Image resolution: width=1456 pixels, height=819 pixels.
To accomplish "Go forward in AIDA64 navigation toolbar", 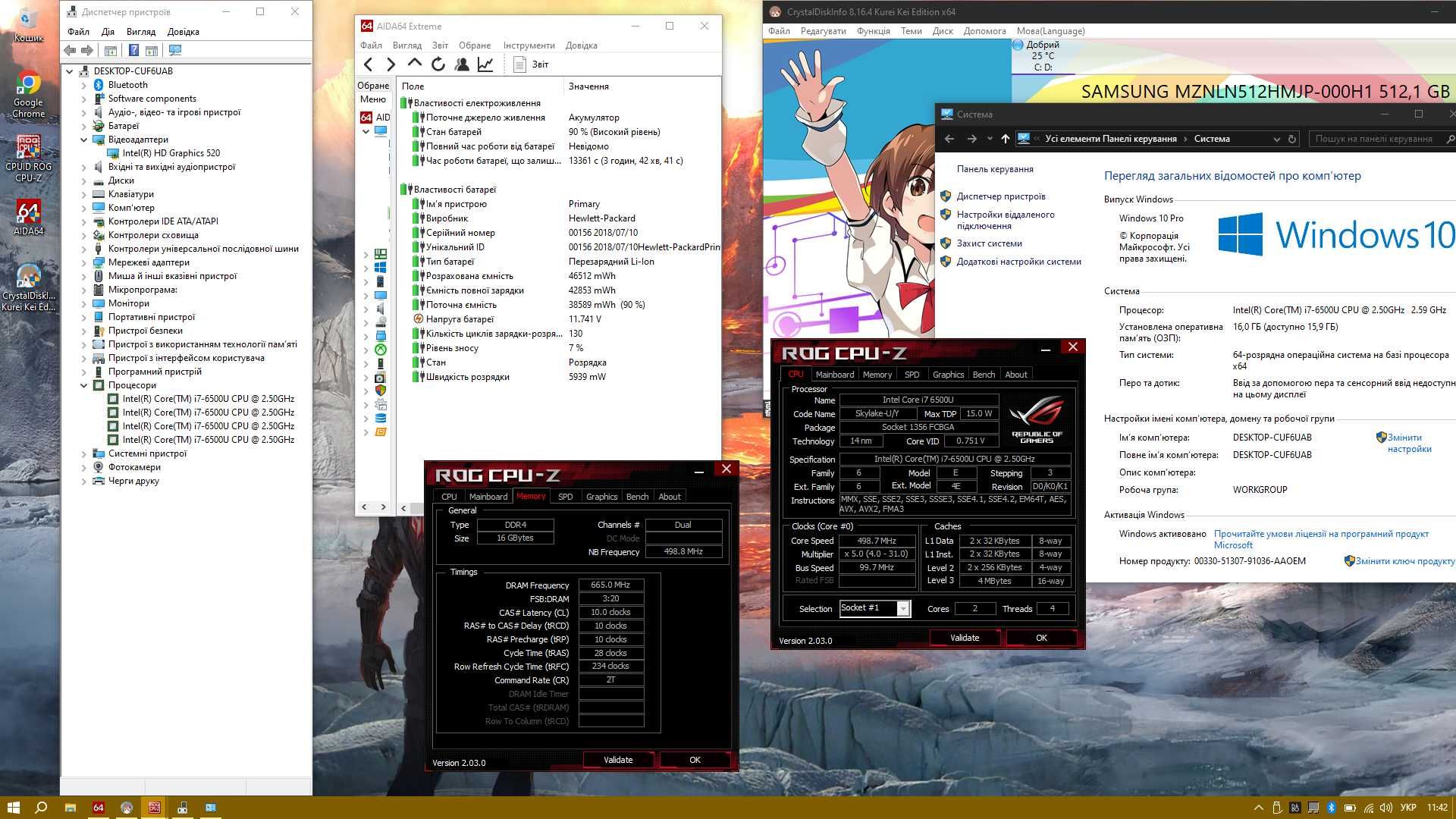I will coord(391,64).
